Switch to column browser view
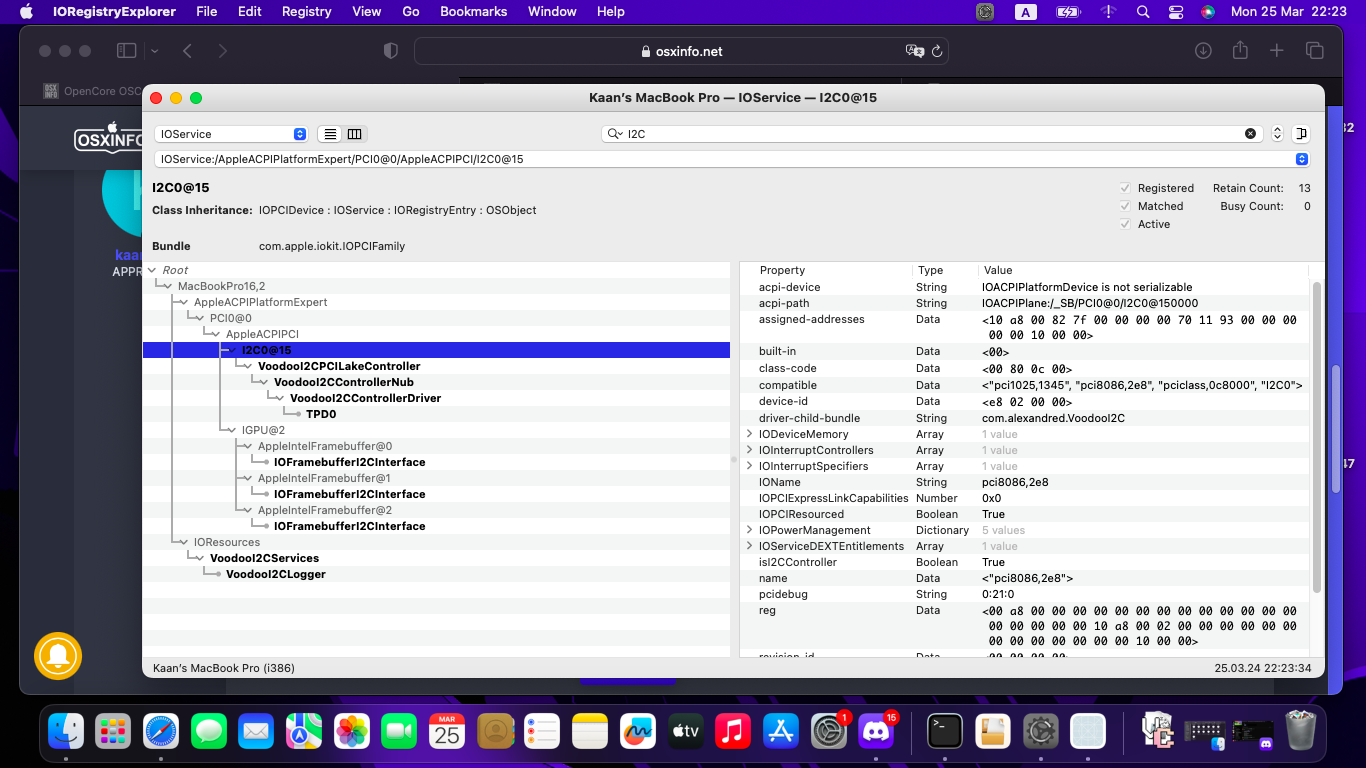The image size is (1366, 768). pos(355,134)
